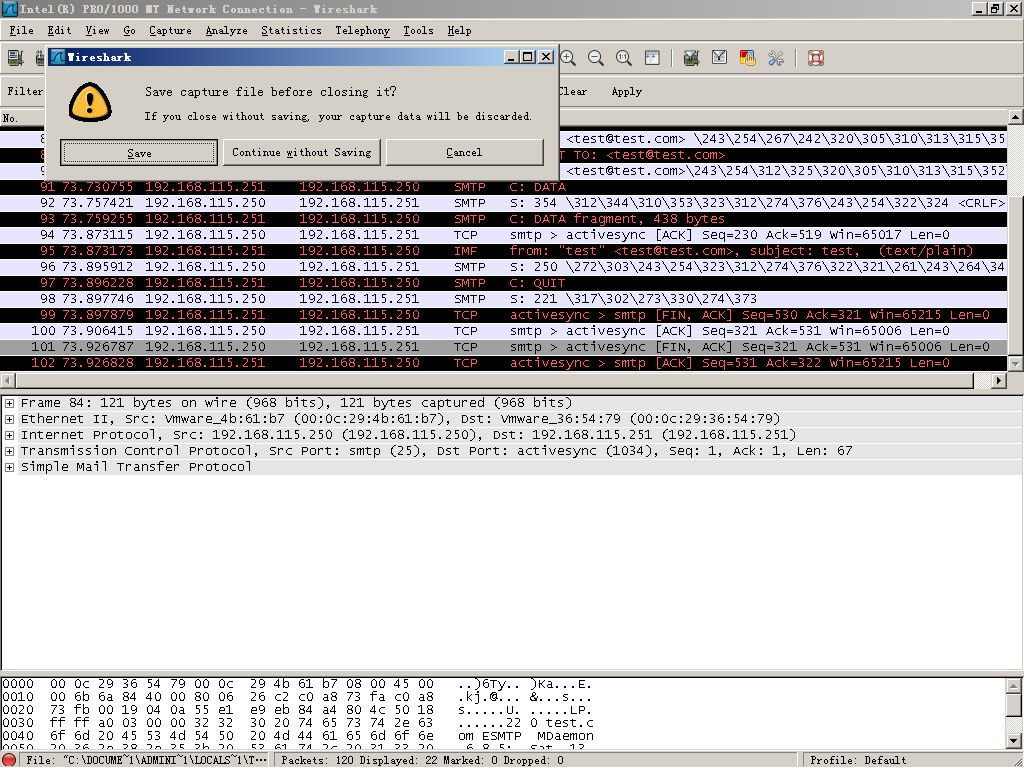Click Save in the Wireshark dialog
The width and height of the screenshot is (1024, 768).
pyautogui.click(x=139, y=152)
